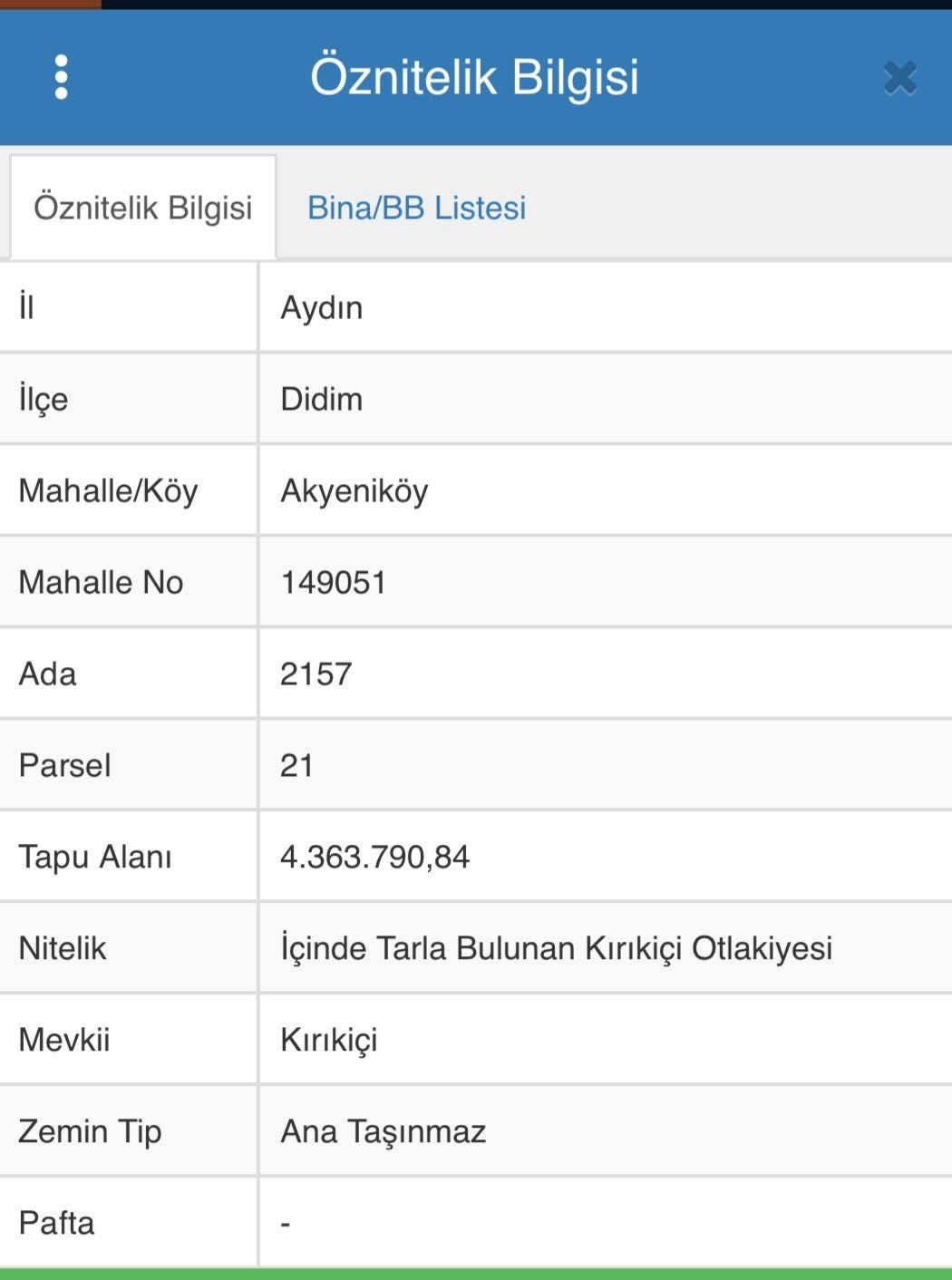Viewport: 952px width, 1280px height.
Task: Click the Öznitelik Bilgisi header title
Action: point(475,77)
